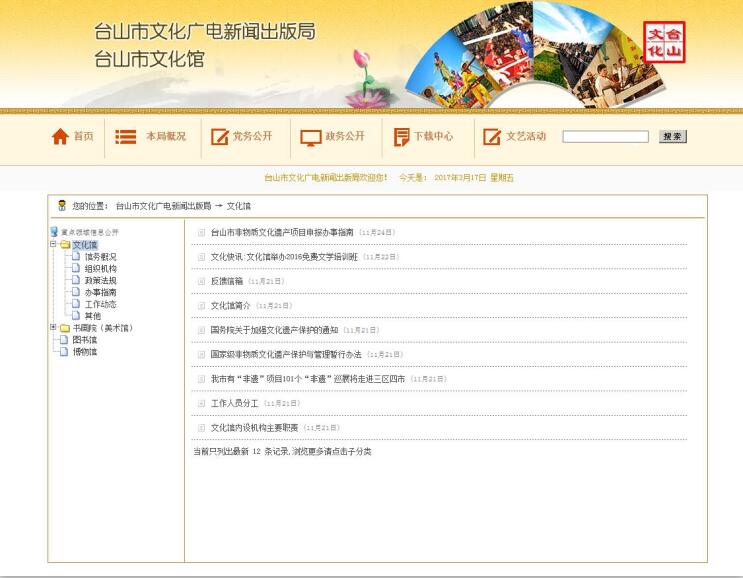743x578 pixels.
Task: Open the article 文化馆简介
Action: (x=230, y=306)
